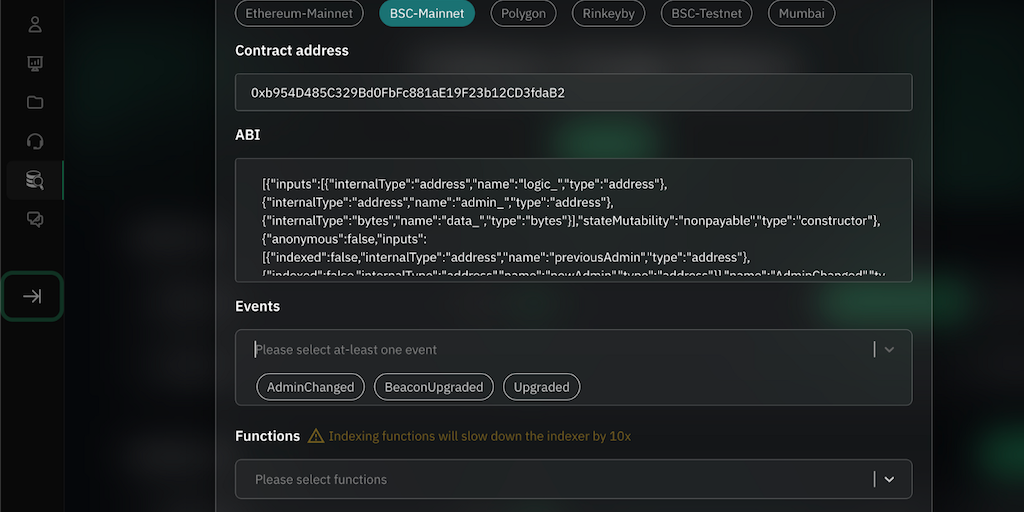Expand the Events dropdown chevron
The image size is (1024, 512).
pos(889,350)
